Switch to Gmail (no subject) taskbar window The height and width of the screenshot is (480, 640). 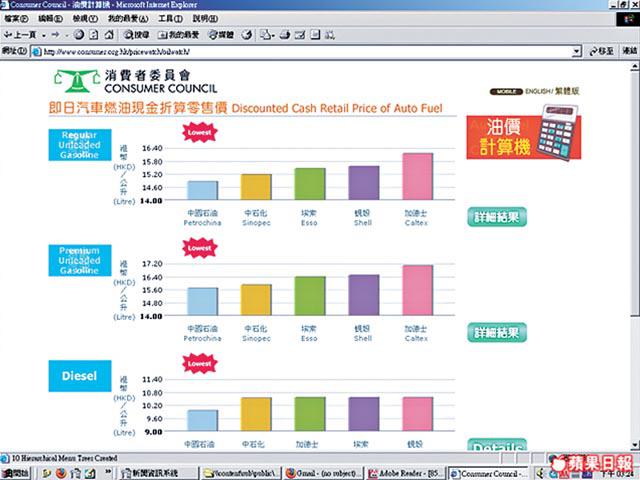coord(323,473)
